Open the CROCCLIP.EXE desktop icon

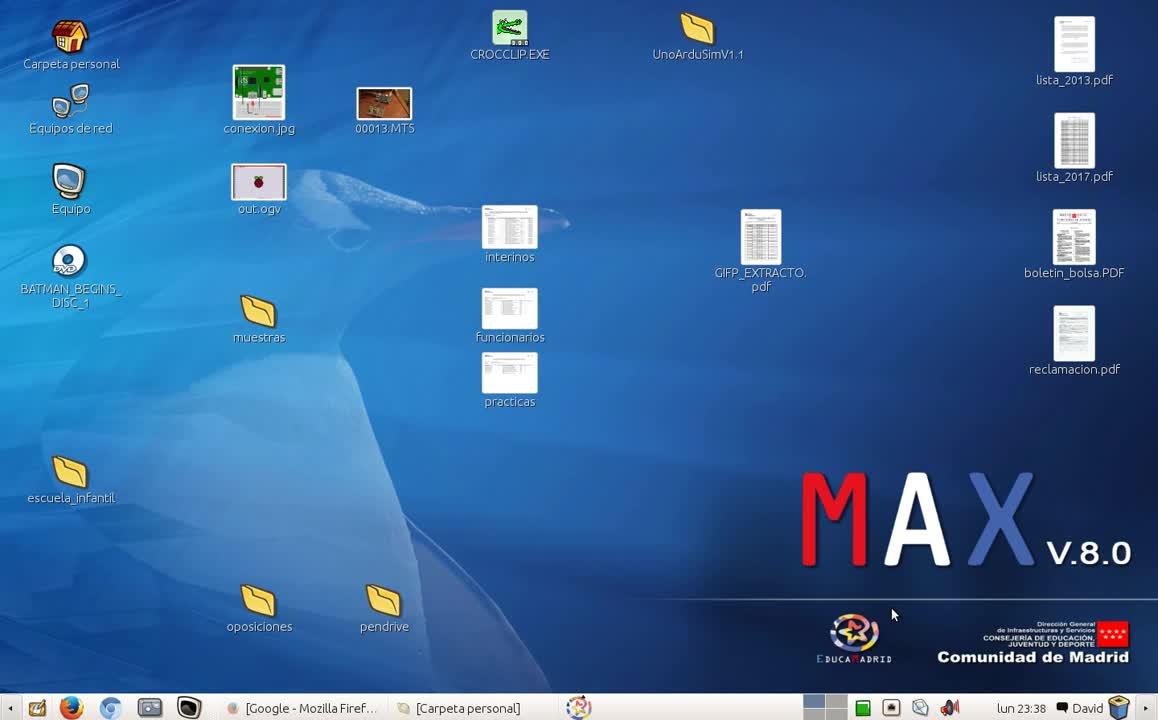pos(509,29)
